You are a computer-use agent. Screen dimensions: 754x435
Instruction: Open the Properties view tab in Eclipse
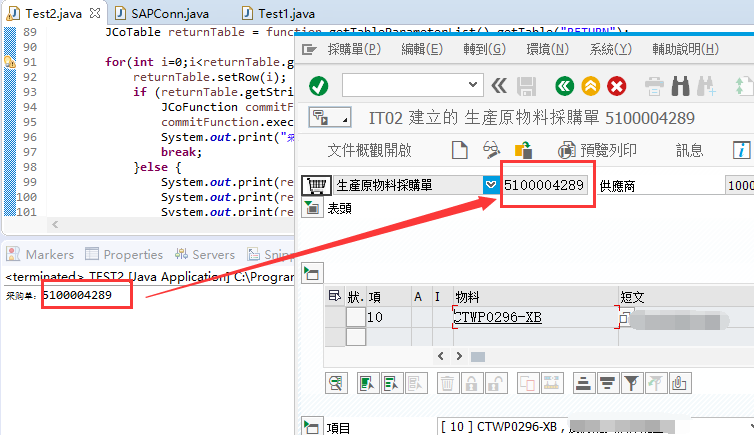pyautogui.click(x=124, y=254)
